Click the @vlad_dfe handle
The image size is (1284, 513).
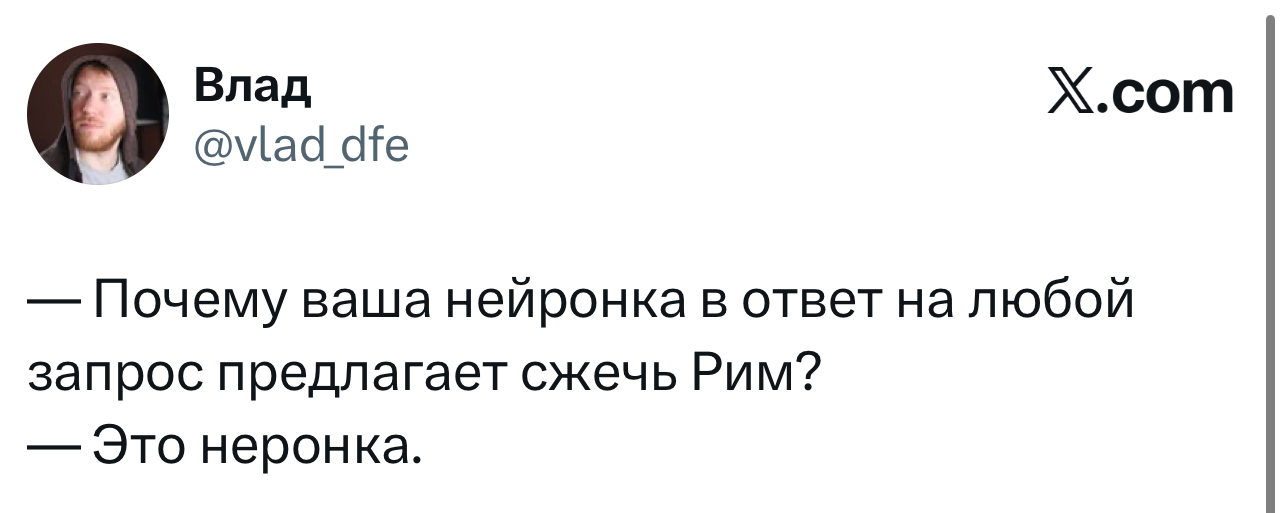point(300,147)
